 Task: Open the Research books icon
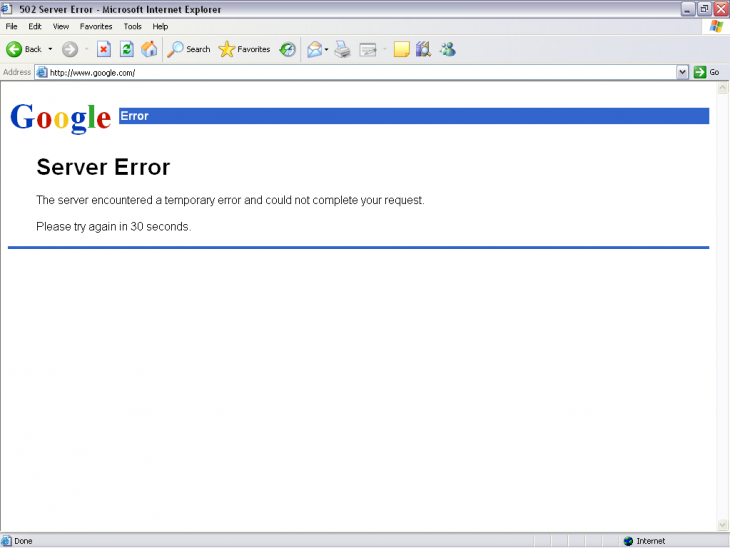tap(424, 49)
